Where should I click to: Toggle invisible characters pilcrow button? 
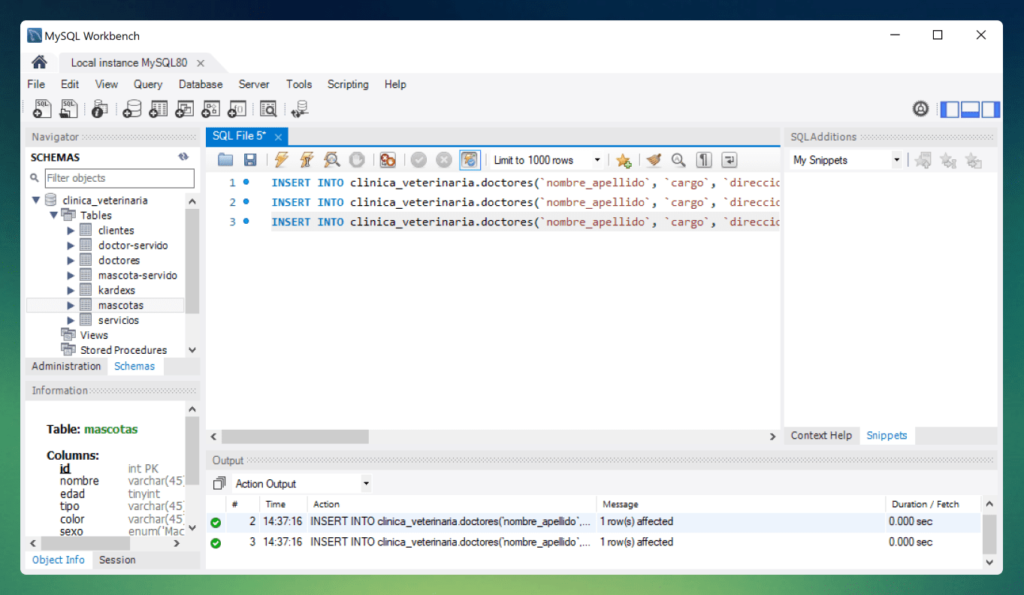(x=704, y=160)
